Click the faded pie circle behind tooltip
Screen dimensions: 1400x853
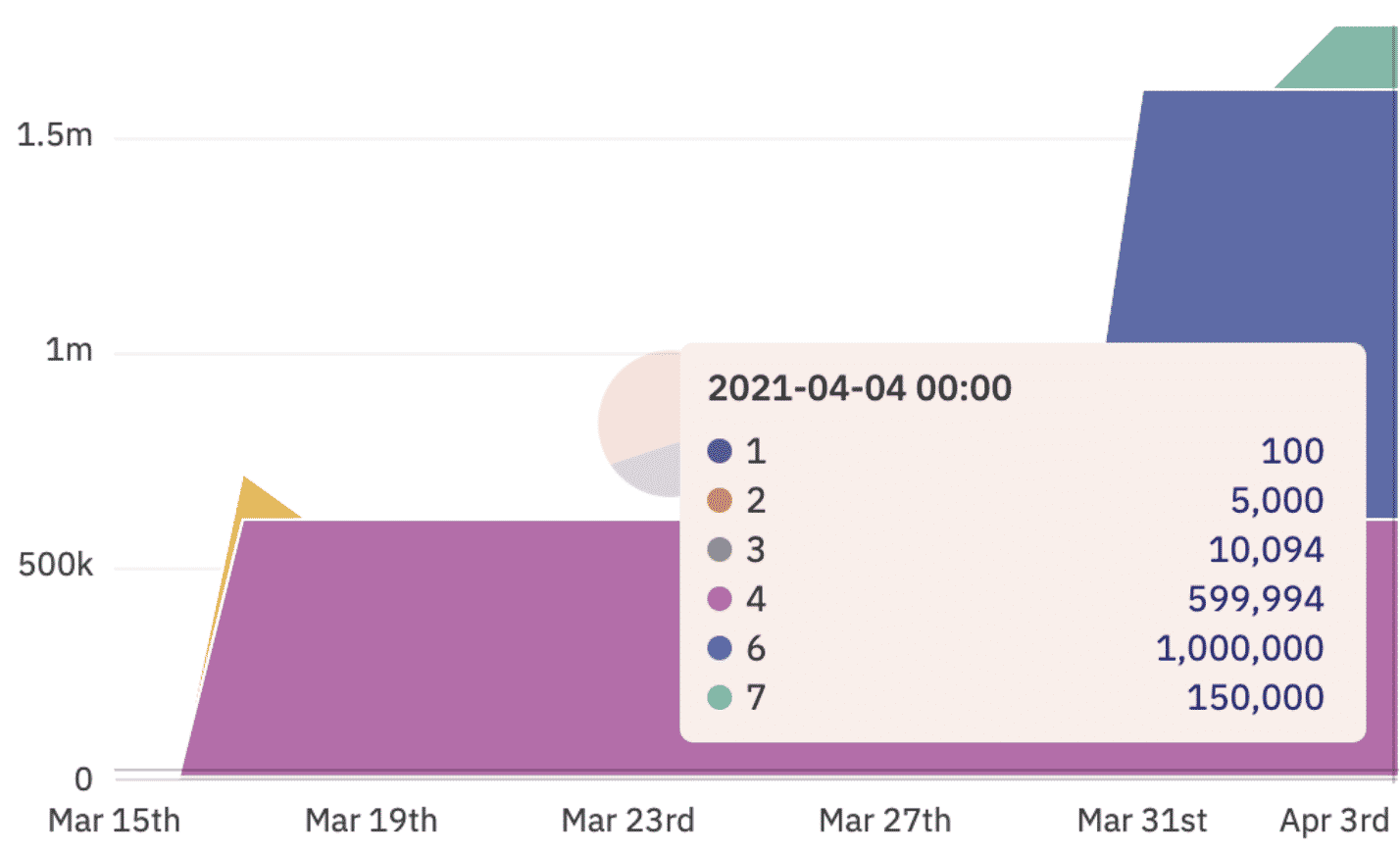[x=639, y=424]
